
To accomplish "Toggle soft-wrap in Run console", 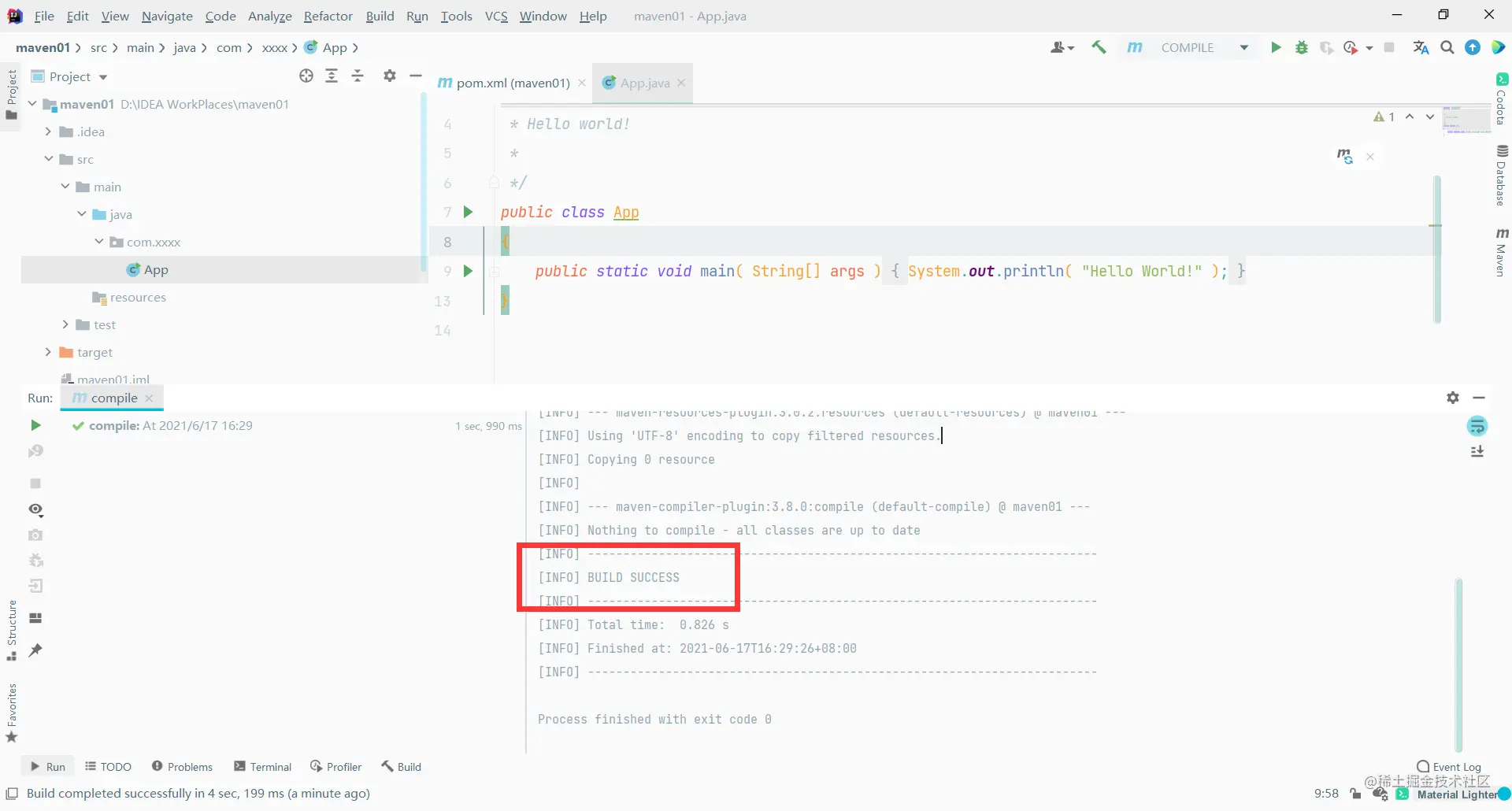I will point(1477,426).
